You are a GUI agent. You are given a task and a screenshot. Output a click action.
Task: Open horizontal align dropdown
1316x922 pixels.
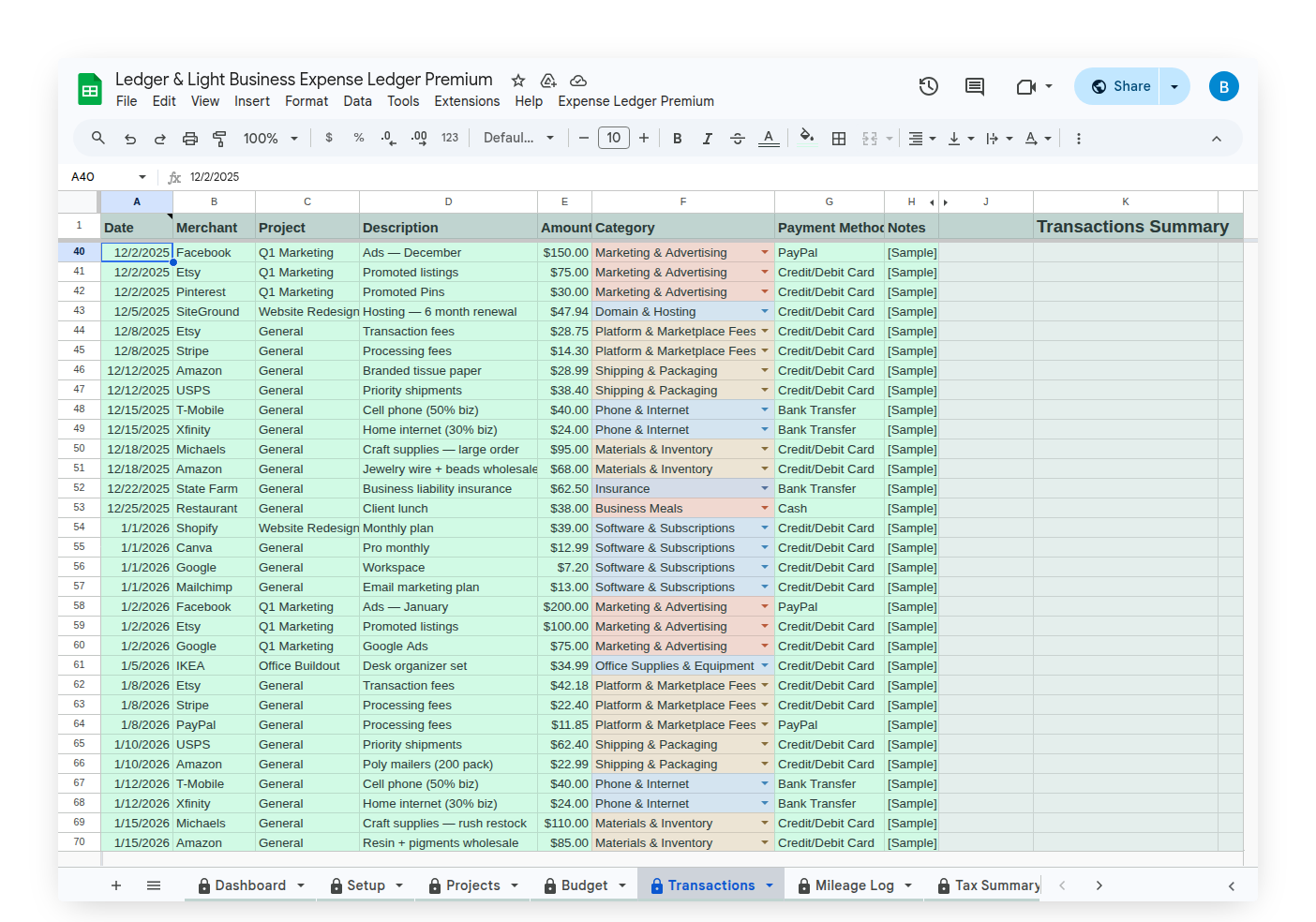click(x=922, y=138)
